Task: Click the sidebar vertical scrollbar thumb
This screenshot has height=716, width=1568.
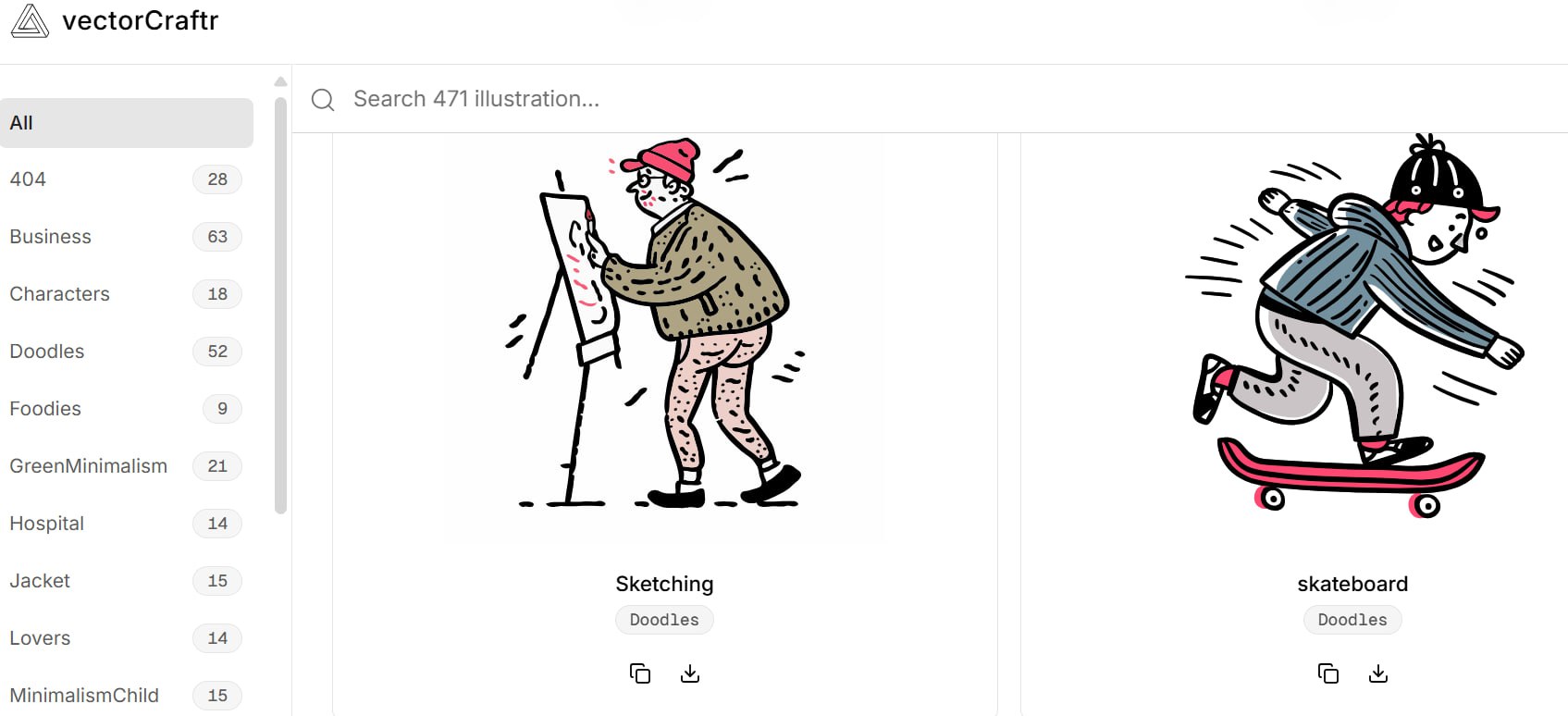Action: (x=281, y=305)
